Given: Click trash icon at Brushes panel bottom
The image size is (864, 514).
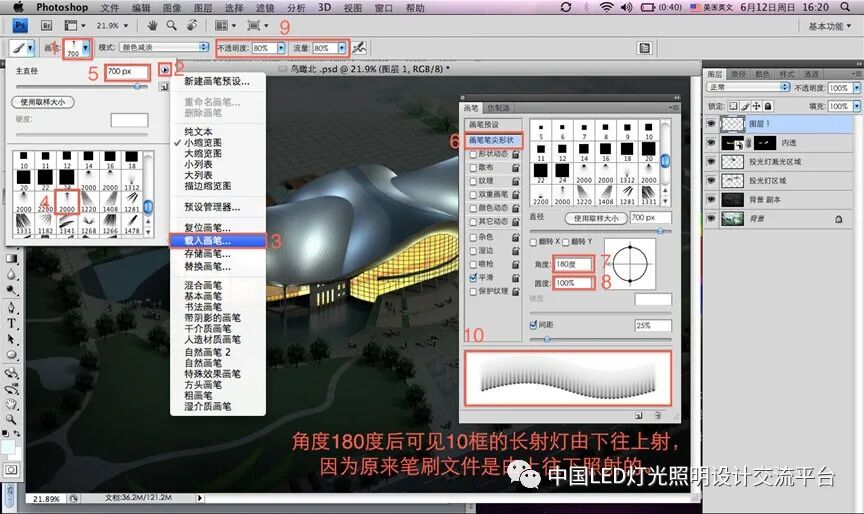Looking at the screenshot, I should point(657,415).
